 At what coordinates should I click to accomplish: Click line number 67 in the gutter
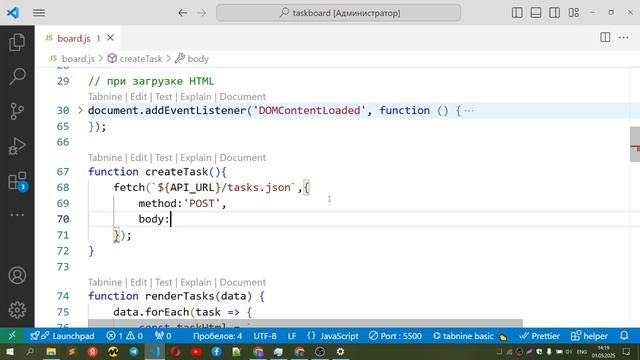(x=63, y=171)
